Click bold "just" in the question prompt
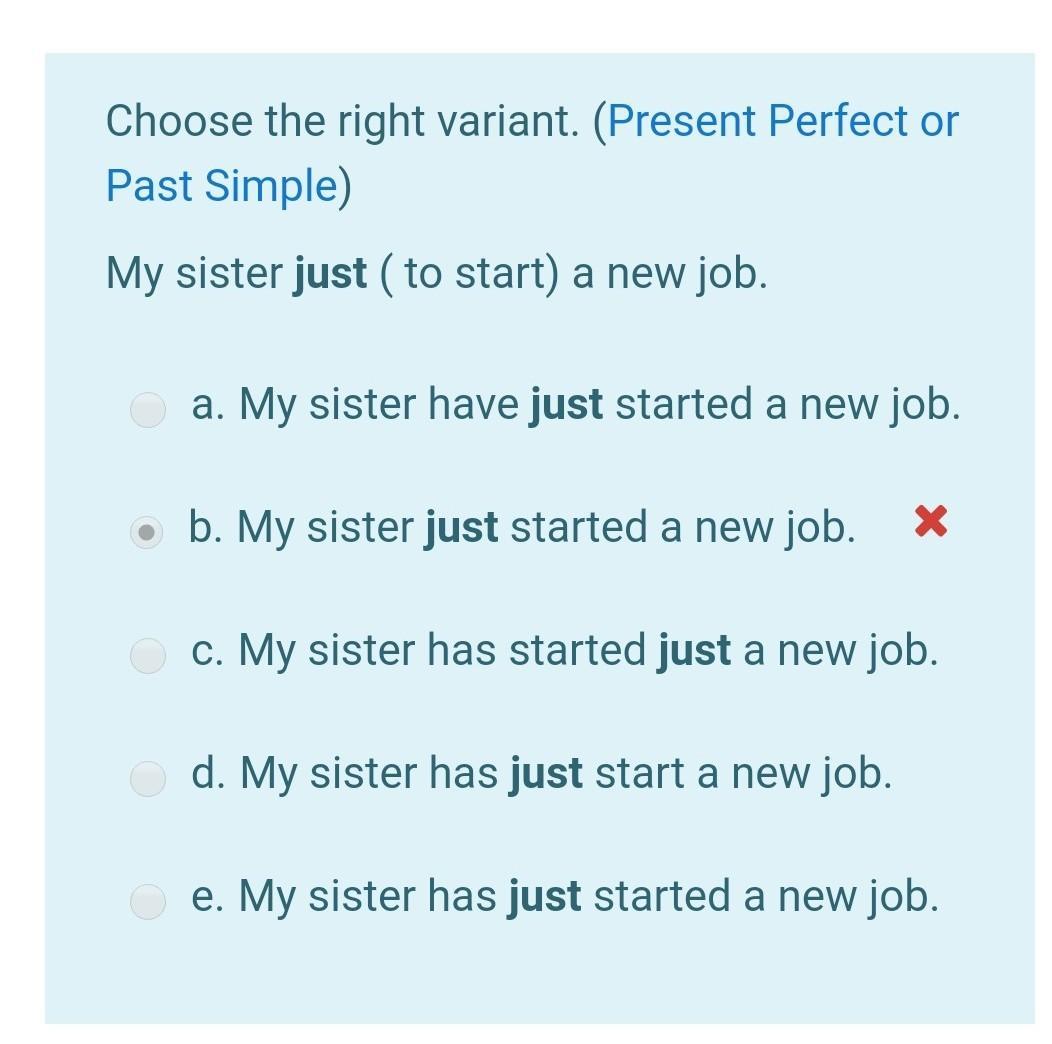Image resolution: width=1052 pixels, height=1044 pixels. (x=330, y=273)
